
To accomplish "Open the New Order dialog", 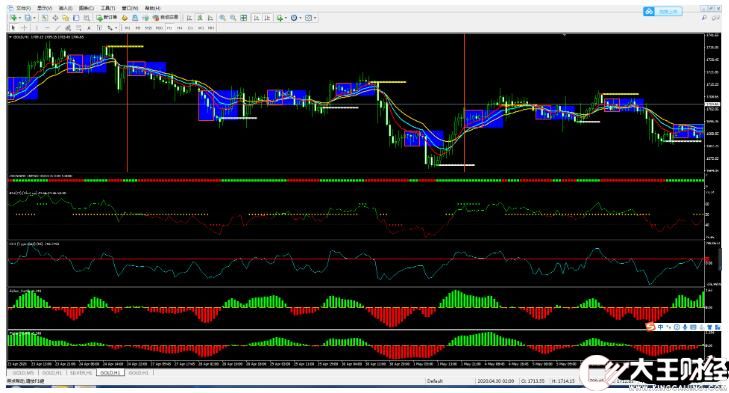I will coord(107,18).
